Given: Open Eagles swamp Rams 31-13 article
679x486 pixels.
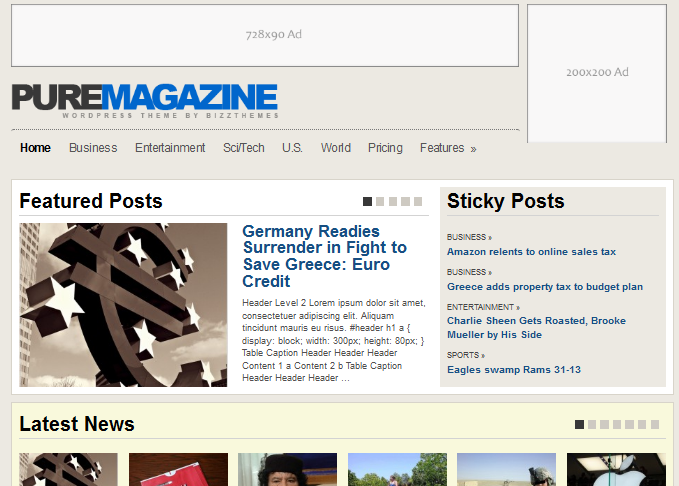Looking at the screenshot, I should click(514, 369).
